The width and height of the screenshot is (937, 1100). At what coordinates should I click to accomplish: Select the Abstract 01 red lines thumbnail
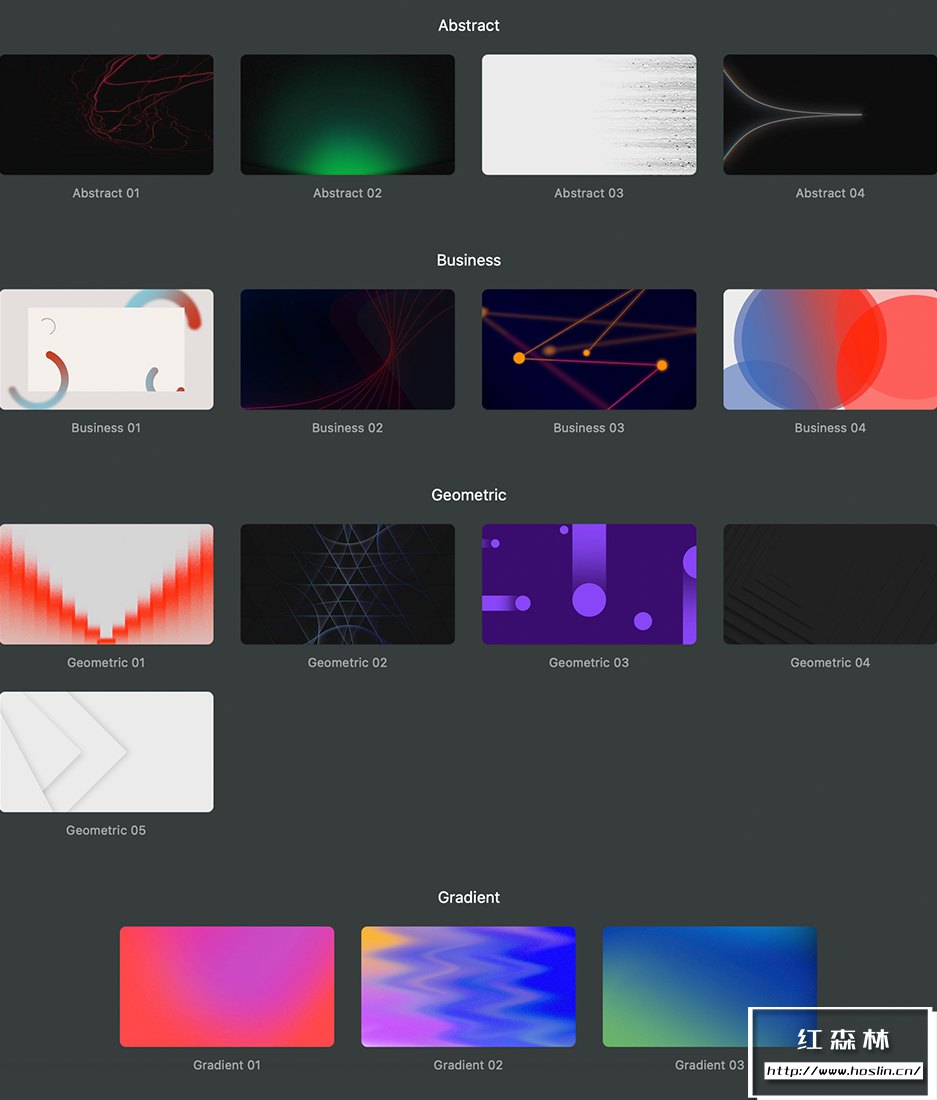tap(106, 115)
